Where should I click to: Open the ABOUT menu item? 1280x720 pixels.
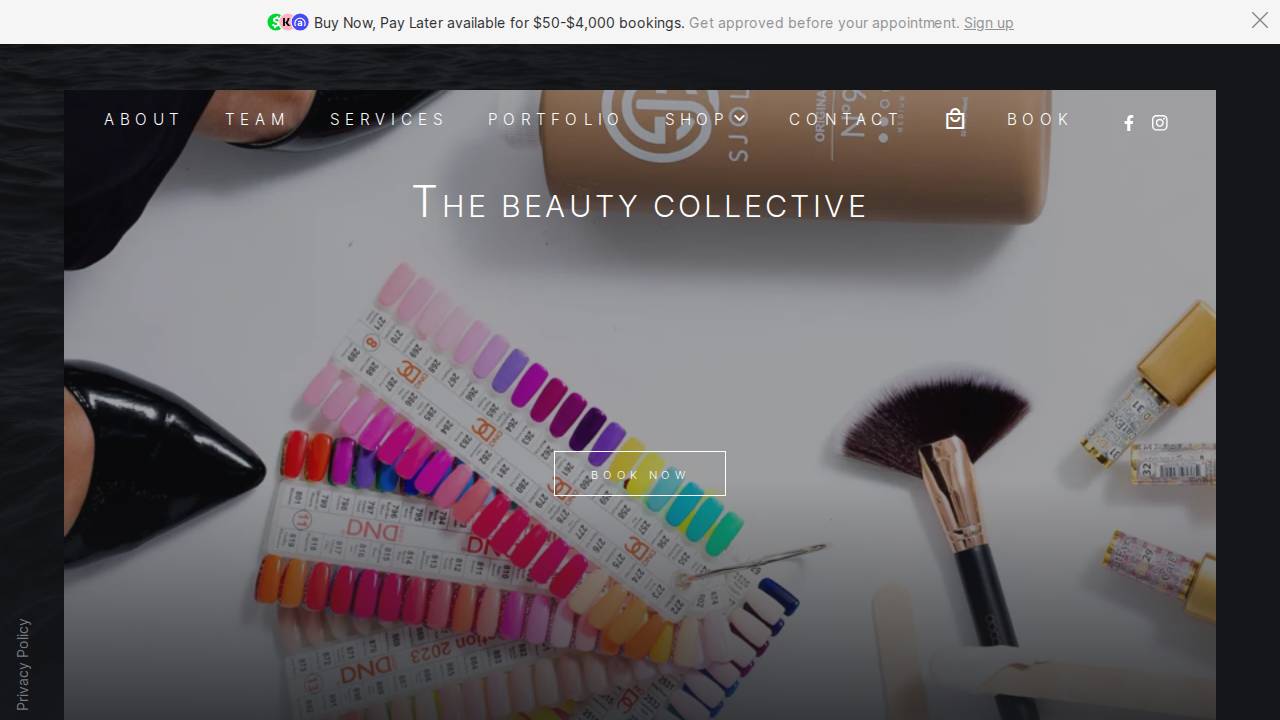(x=143, y=119)
